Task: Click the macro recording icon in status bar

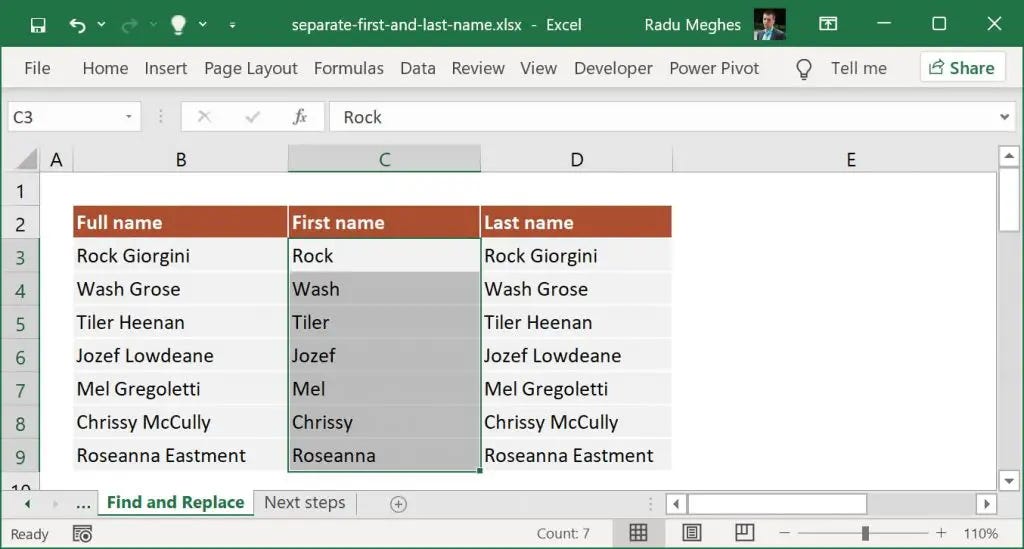Action: pos(82,534)
